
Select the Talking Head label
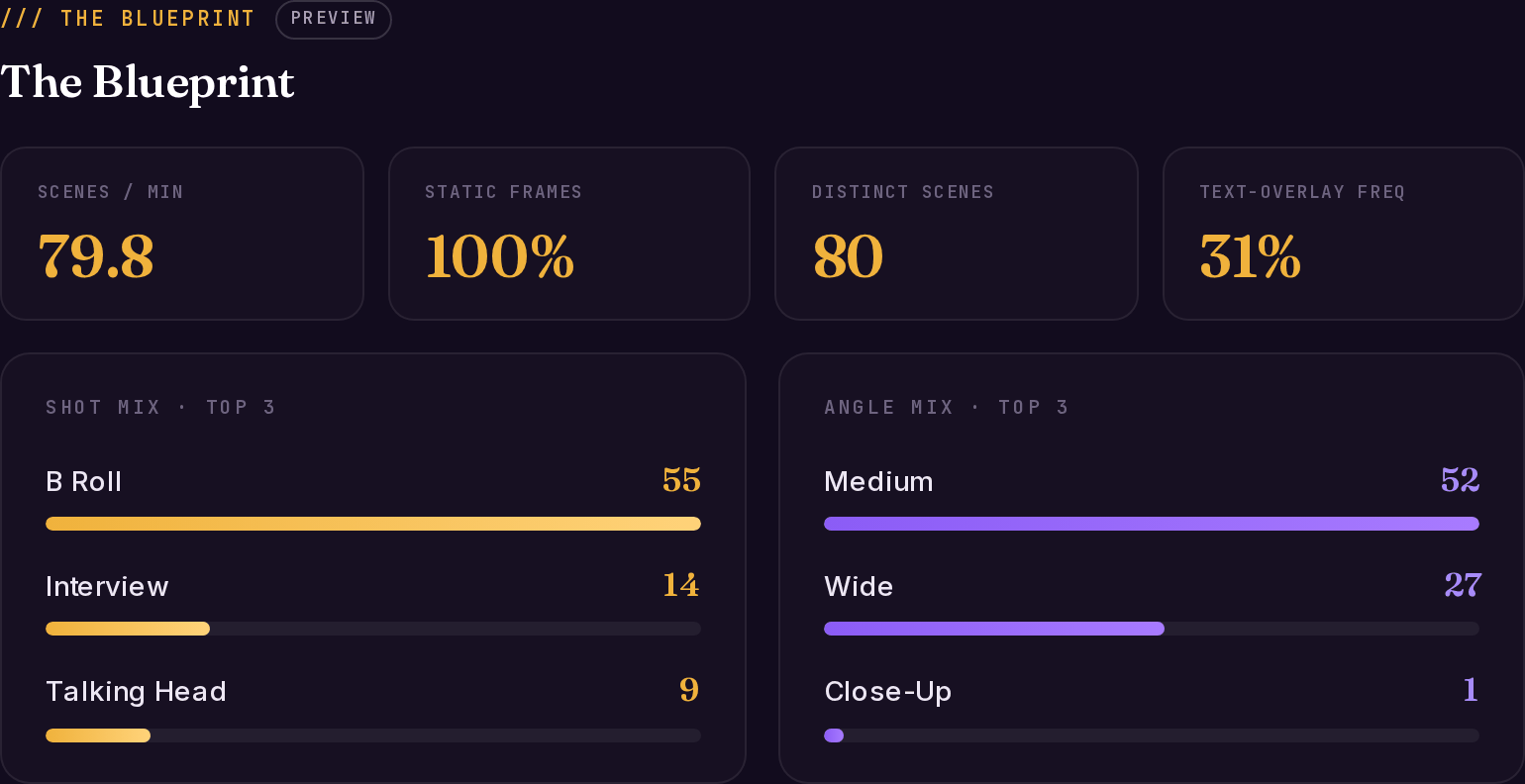pyautogui.click(x=136, y=692)
